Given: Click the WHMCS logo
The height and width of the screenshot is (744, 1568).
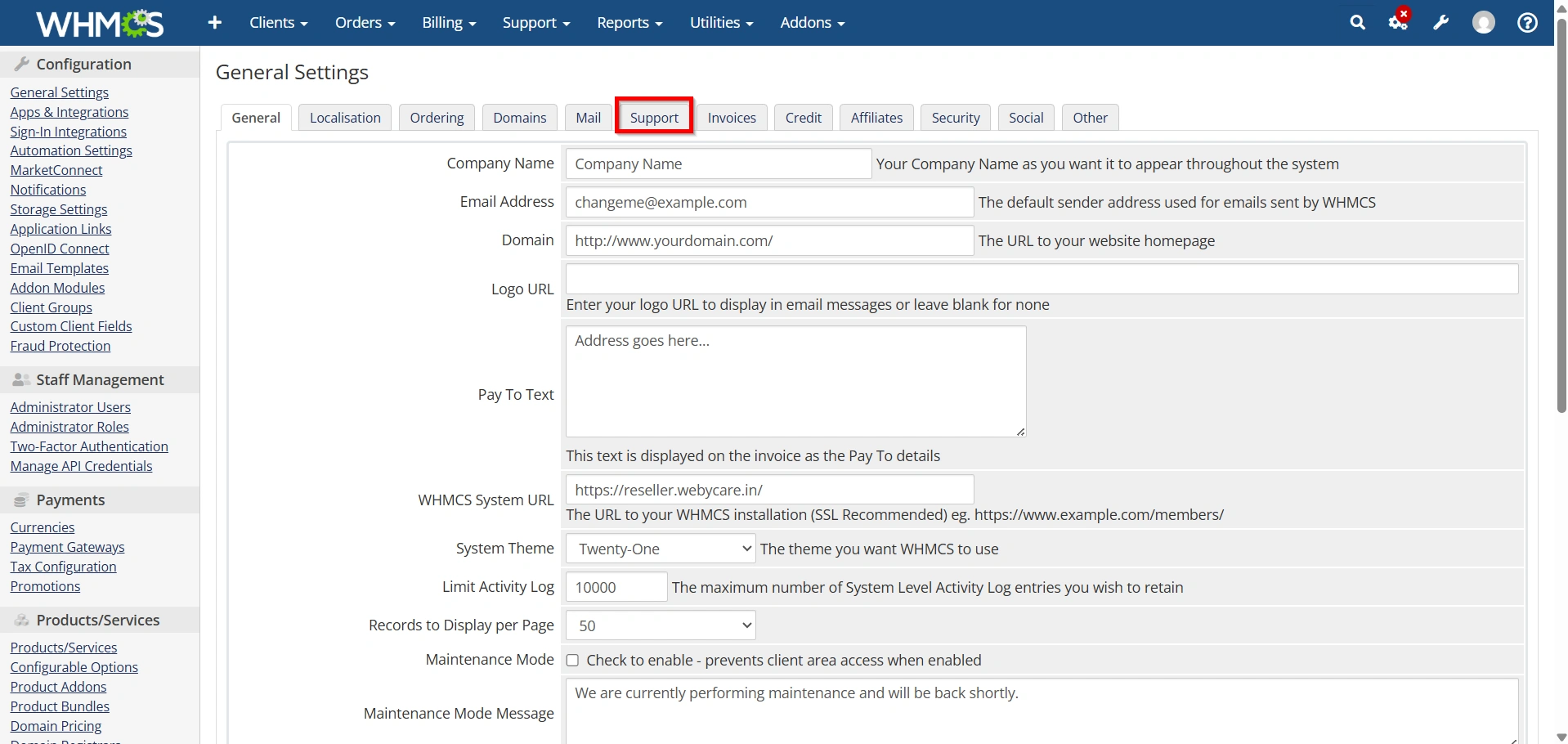Looking at the screenshot, I should coord(100,23).
